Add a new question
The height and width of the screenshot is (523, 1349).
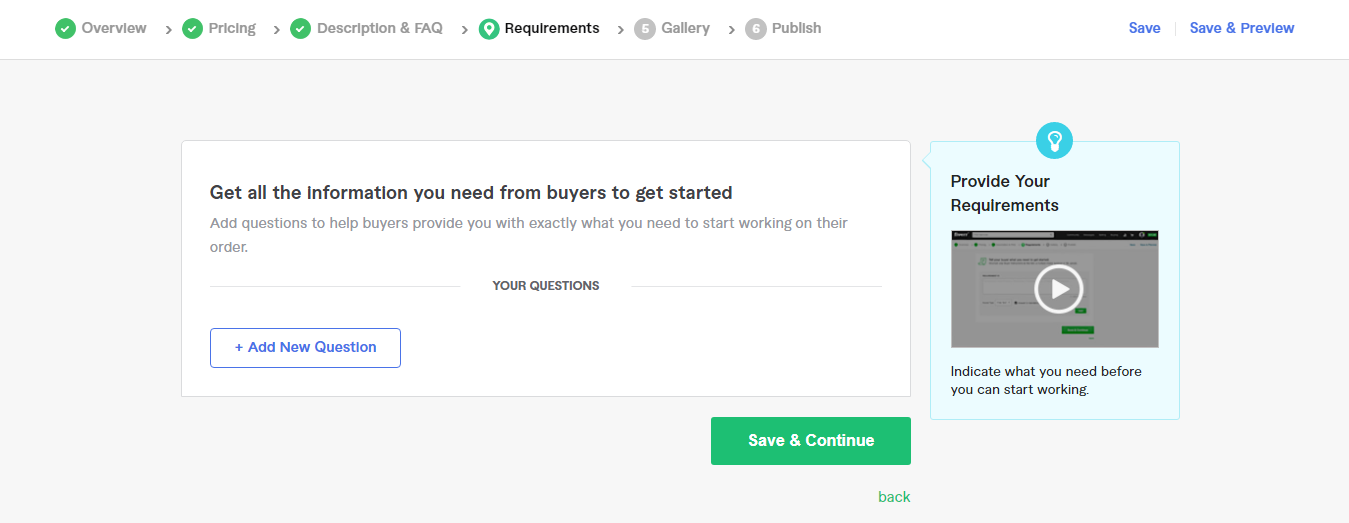[305, 348]
